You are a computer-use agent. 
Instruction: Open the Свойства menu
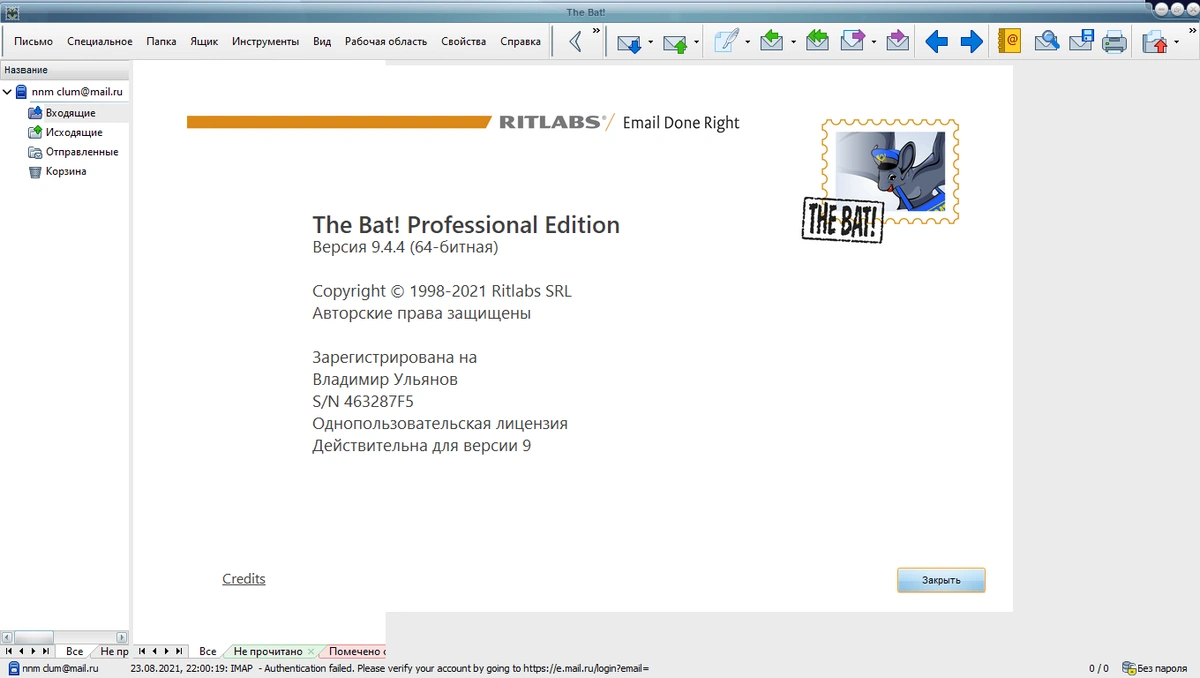tap(463, 42)
